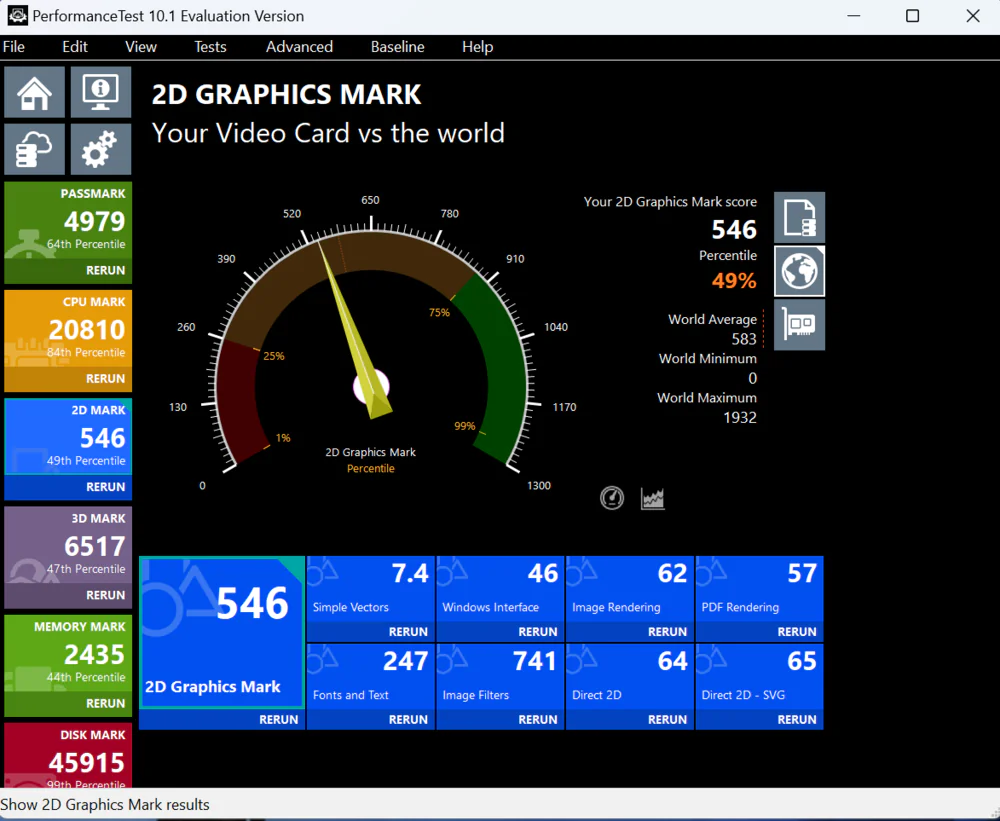Image resolution: width=1000 pixels, height=821 pixels.
Task: Select the Direct 2D - SVG 65 tile
Action: 759,677
